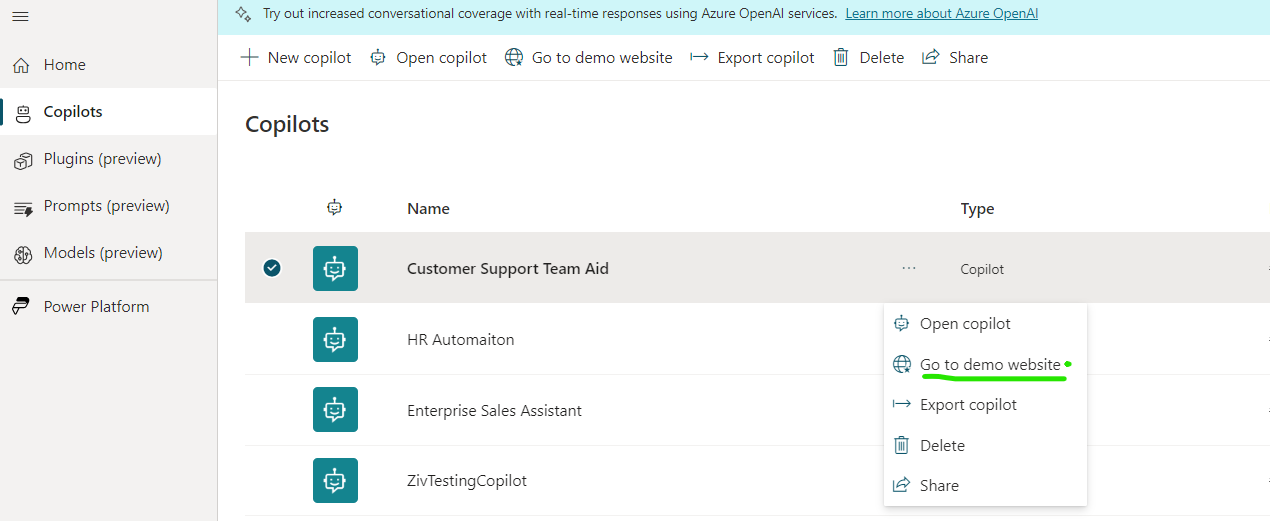Viewport: 1270px width, 521px height.
Task: Uncheck Customer Support Team Aid row
Action: coord(272,268)
